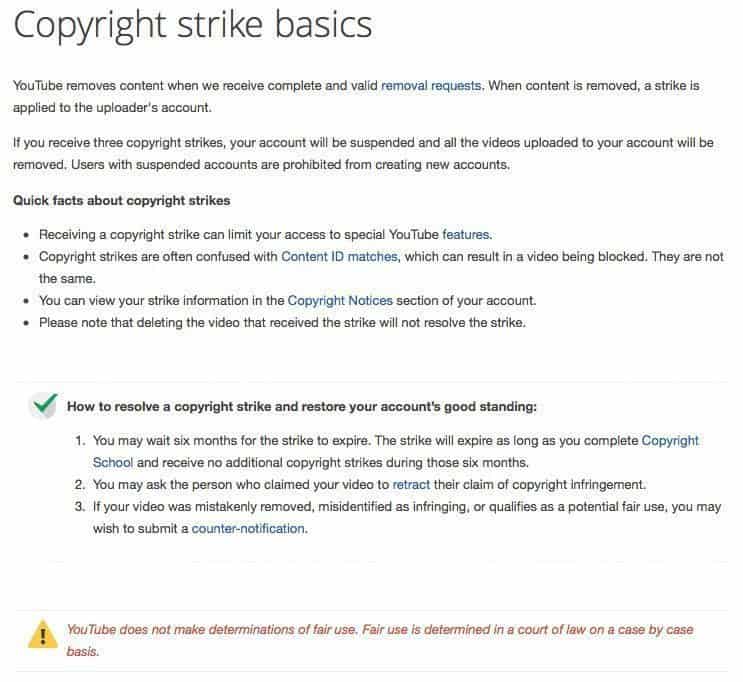Open the "removal requests" link

point(432,86)
